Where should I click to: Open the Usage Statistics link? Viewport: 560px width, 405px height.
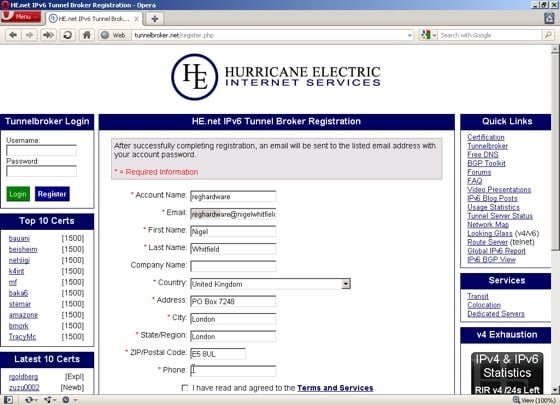pyautogui.click(x=494, y=207)
